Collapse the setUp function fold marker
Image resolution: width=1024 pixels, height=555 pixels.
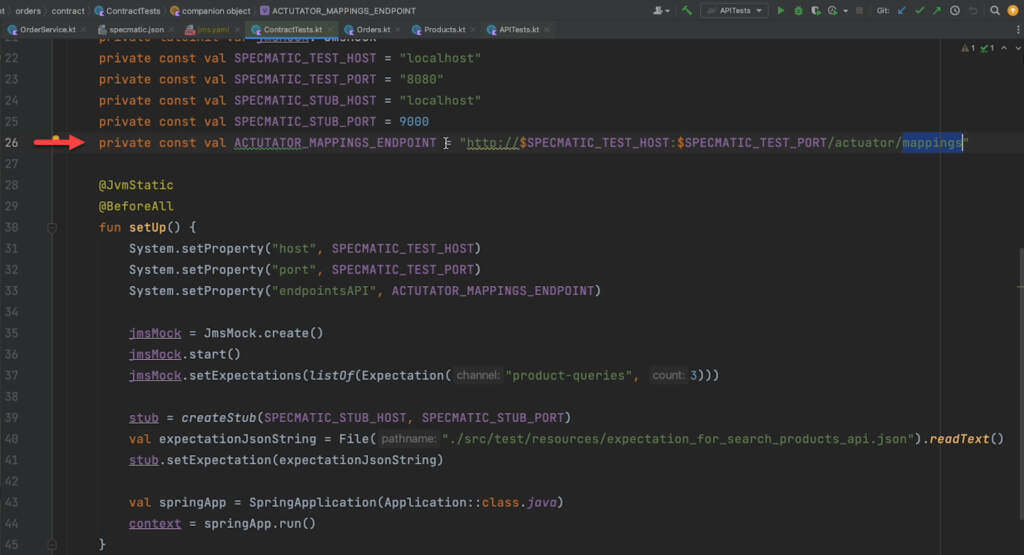(x=52, y=228)
